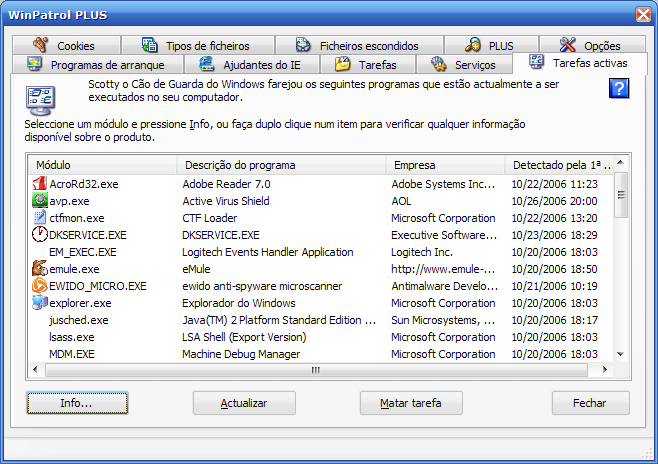This screenshot has width=658, height=464.
Task: Click the Cookies tab icon
Action: coord(41,44)
